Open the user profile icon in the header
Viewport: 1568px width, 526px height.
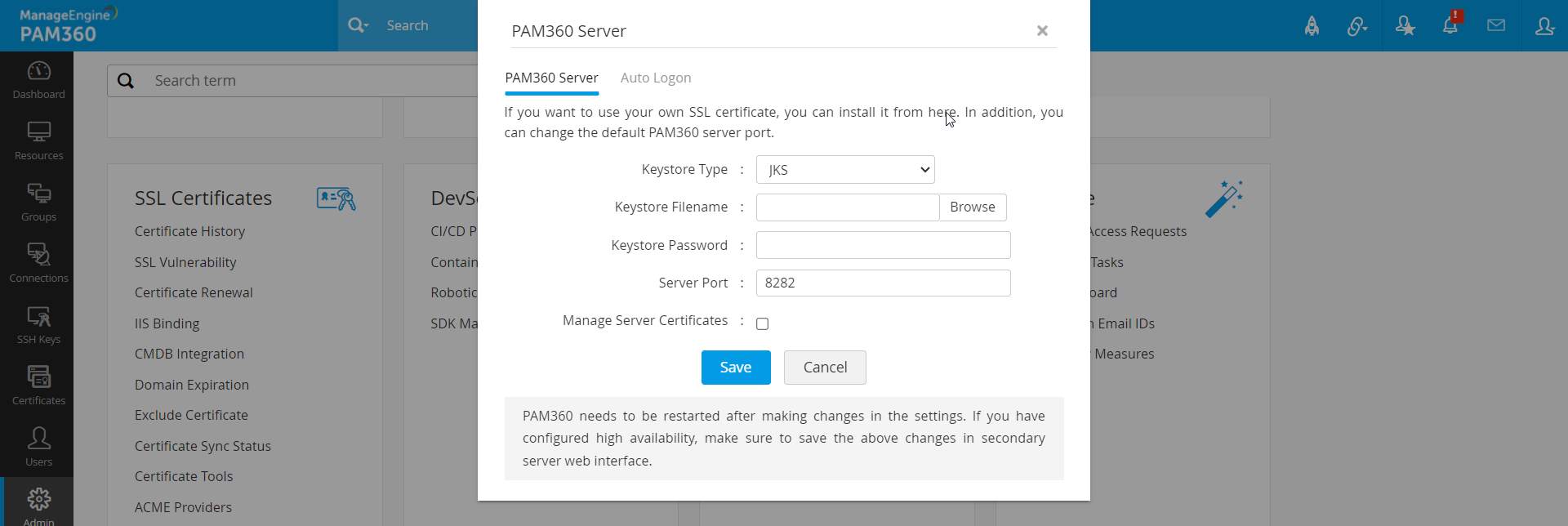[1544, 26]
